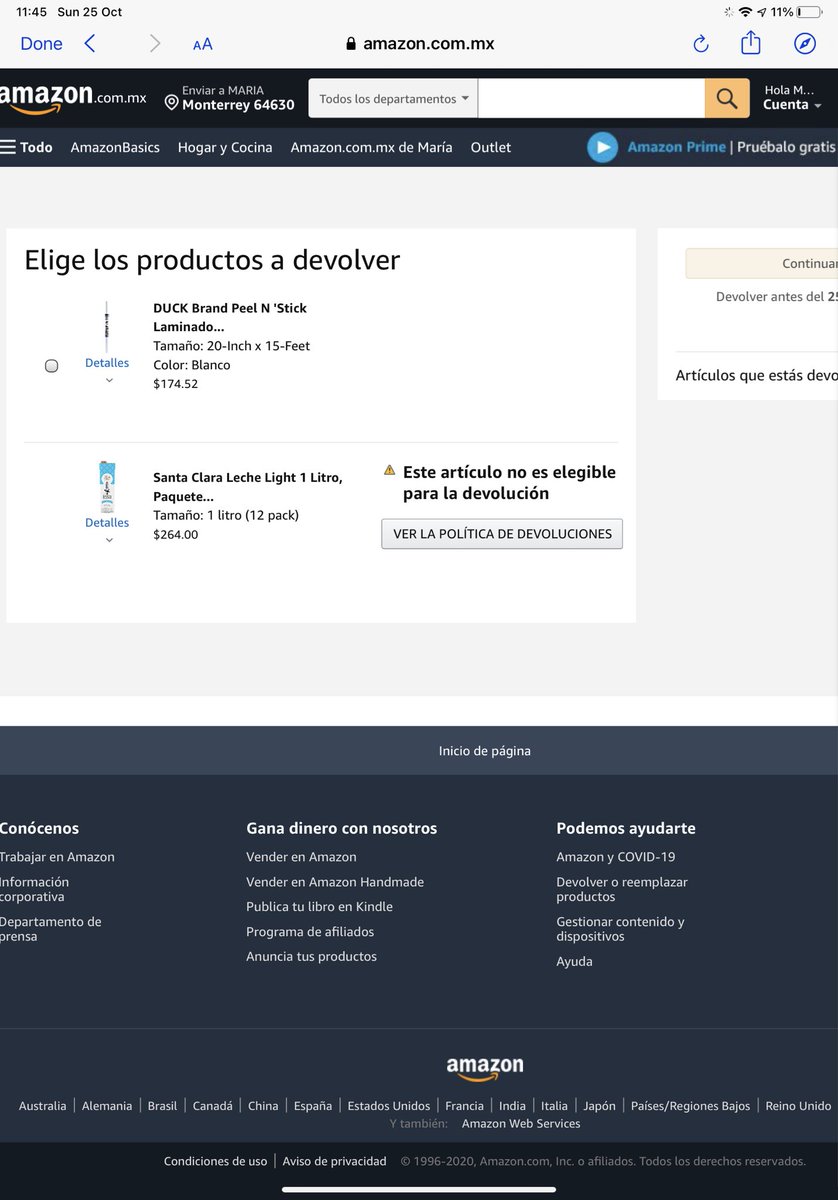Select Estados Unidos country link
The image size is (838, 1200).
(389, 1106)
